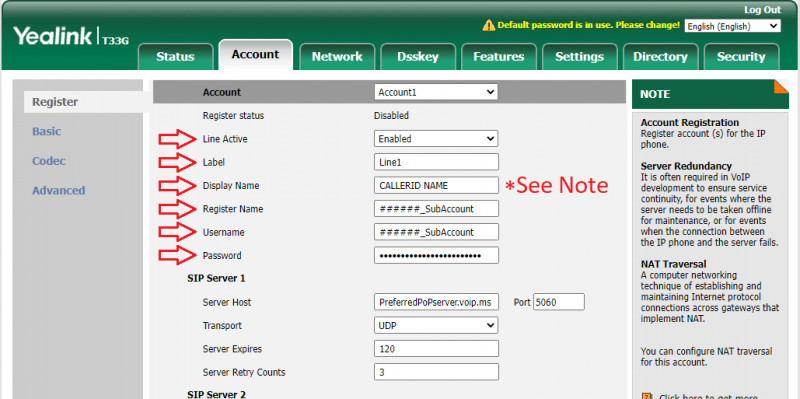The image size is (800, 399).
Task: Click the Register status label
Action: pos(233,116)
